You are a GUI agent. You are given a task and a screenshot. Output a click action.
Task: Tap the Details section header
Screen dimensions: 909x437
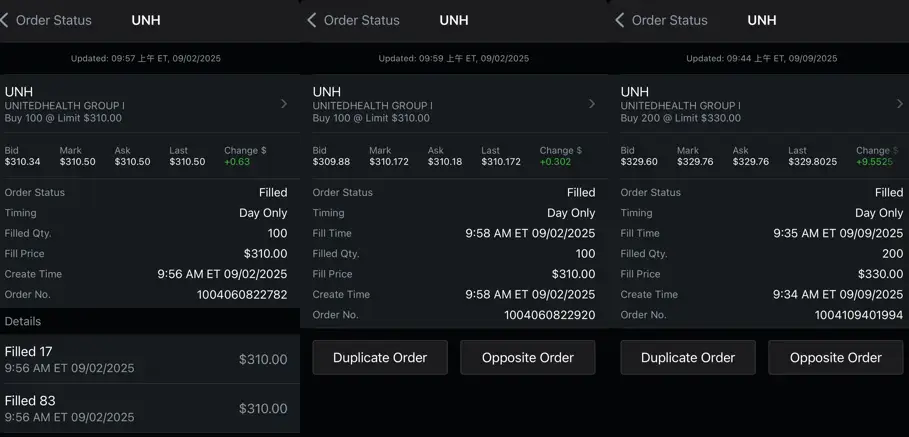[150, 321]
